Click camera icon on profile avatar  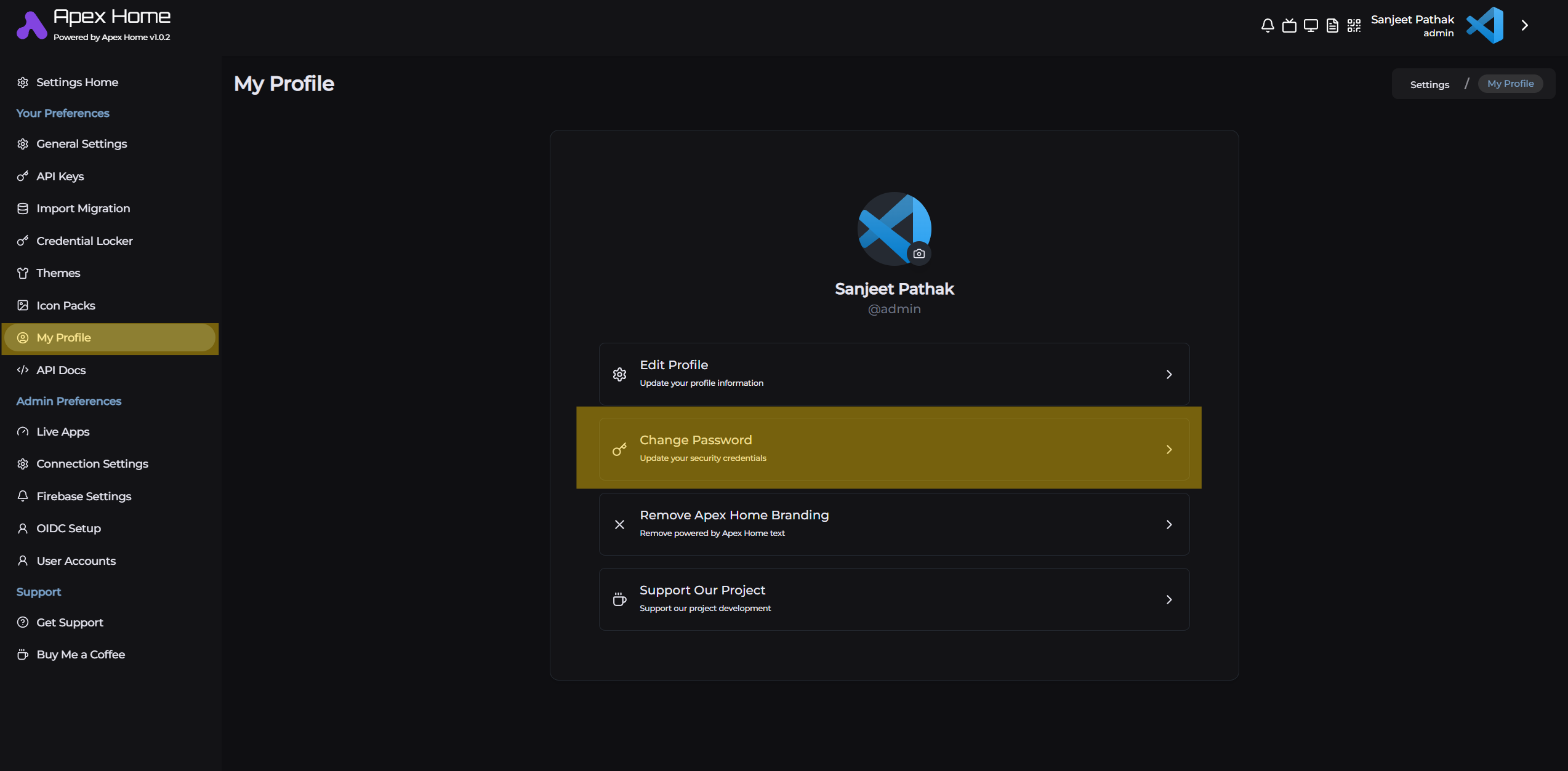[x=919, y=254]
